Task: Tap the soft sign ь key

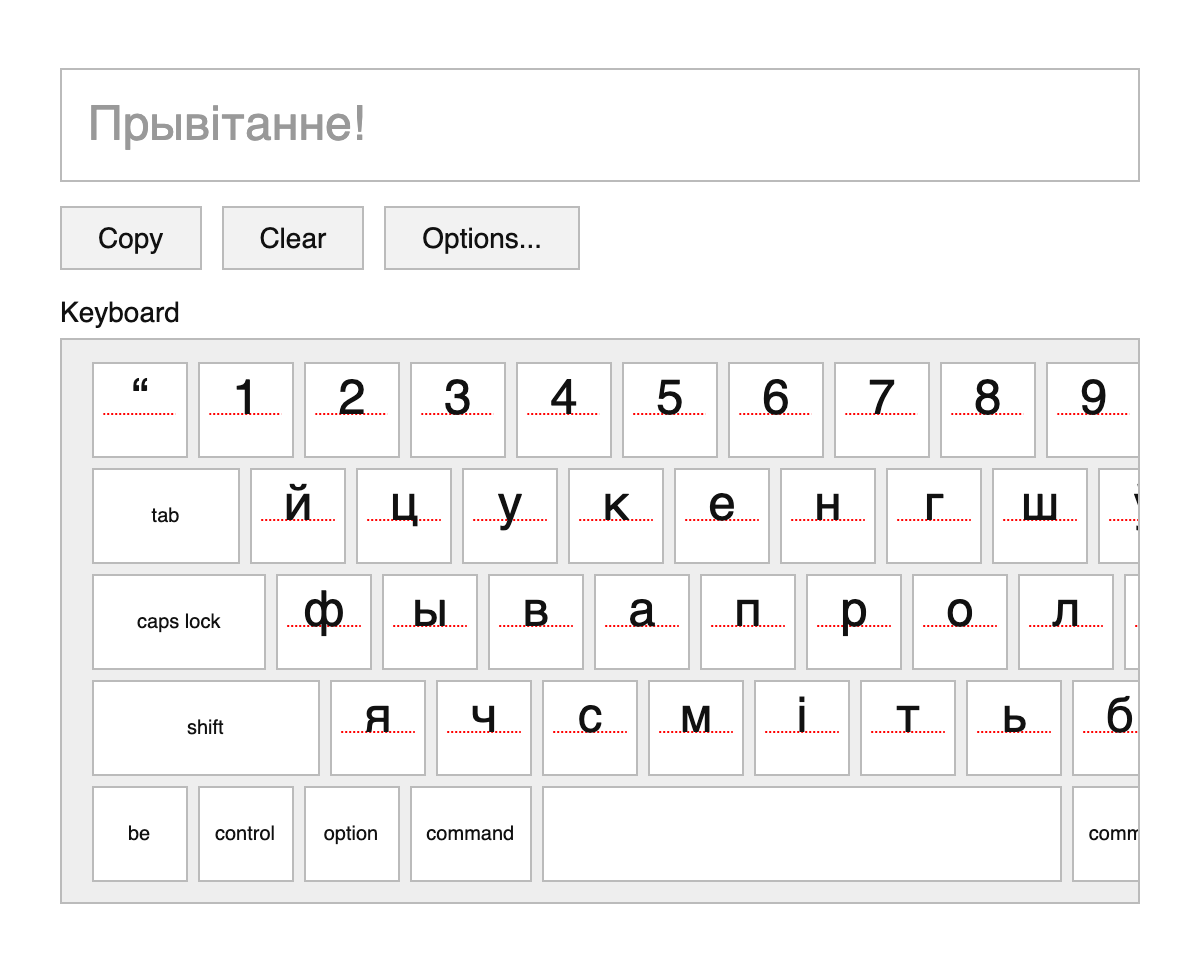Action: pyautogui.click(x=1013, y=727)
